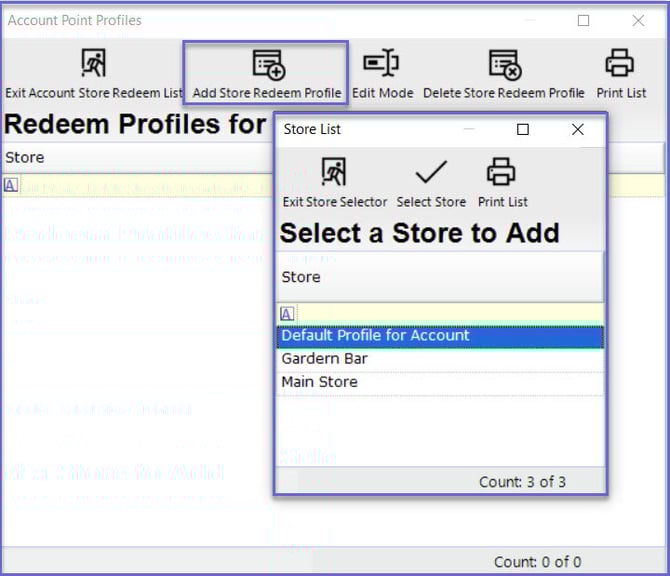Click Print List in Store List dialog

[x=502, y=173]
